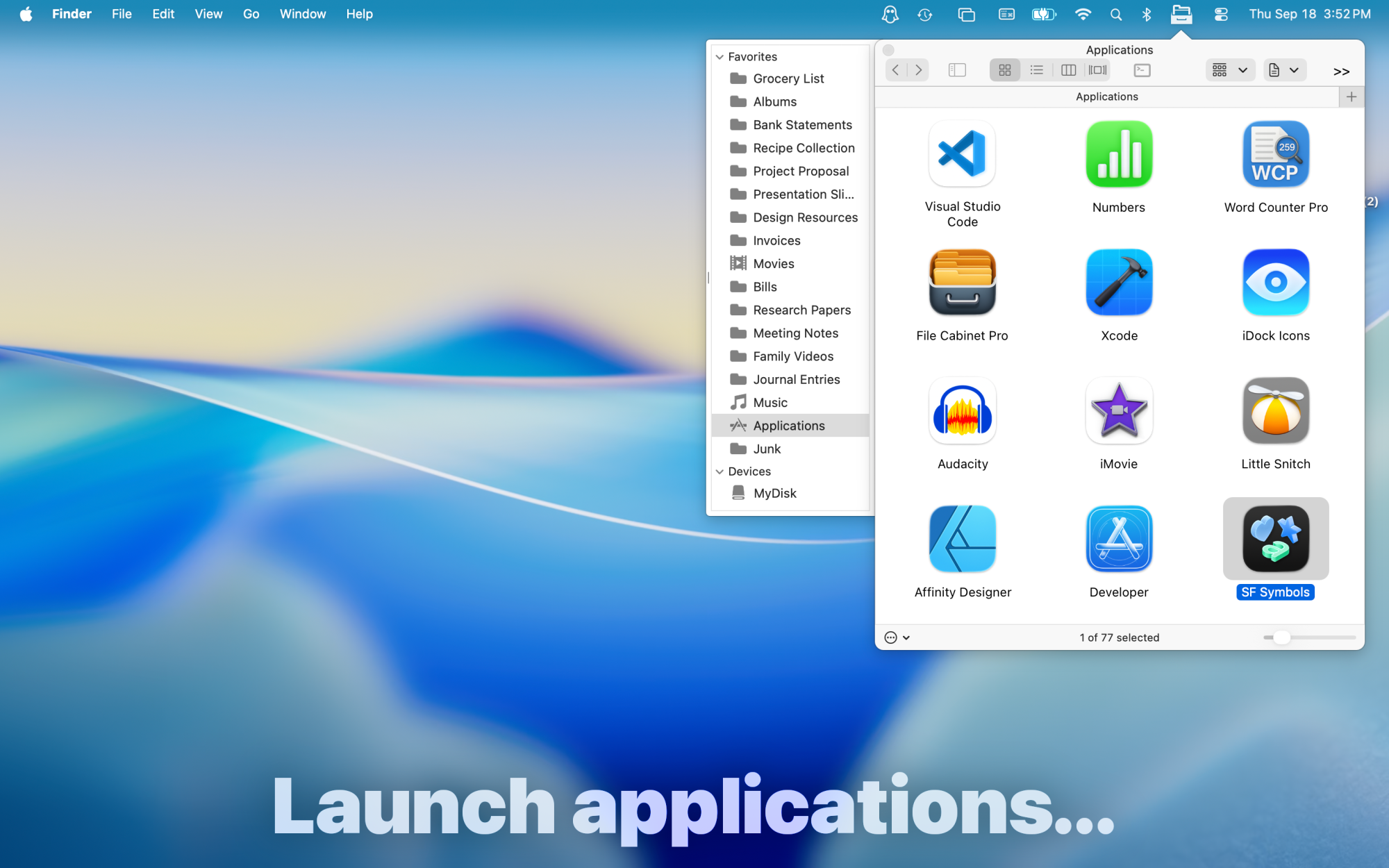Screen dimensions: 1389x868
Task: Open the group-by dropdown in toolbar
Action: point(1230,70)
